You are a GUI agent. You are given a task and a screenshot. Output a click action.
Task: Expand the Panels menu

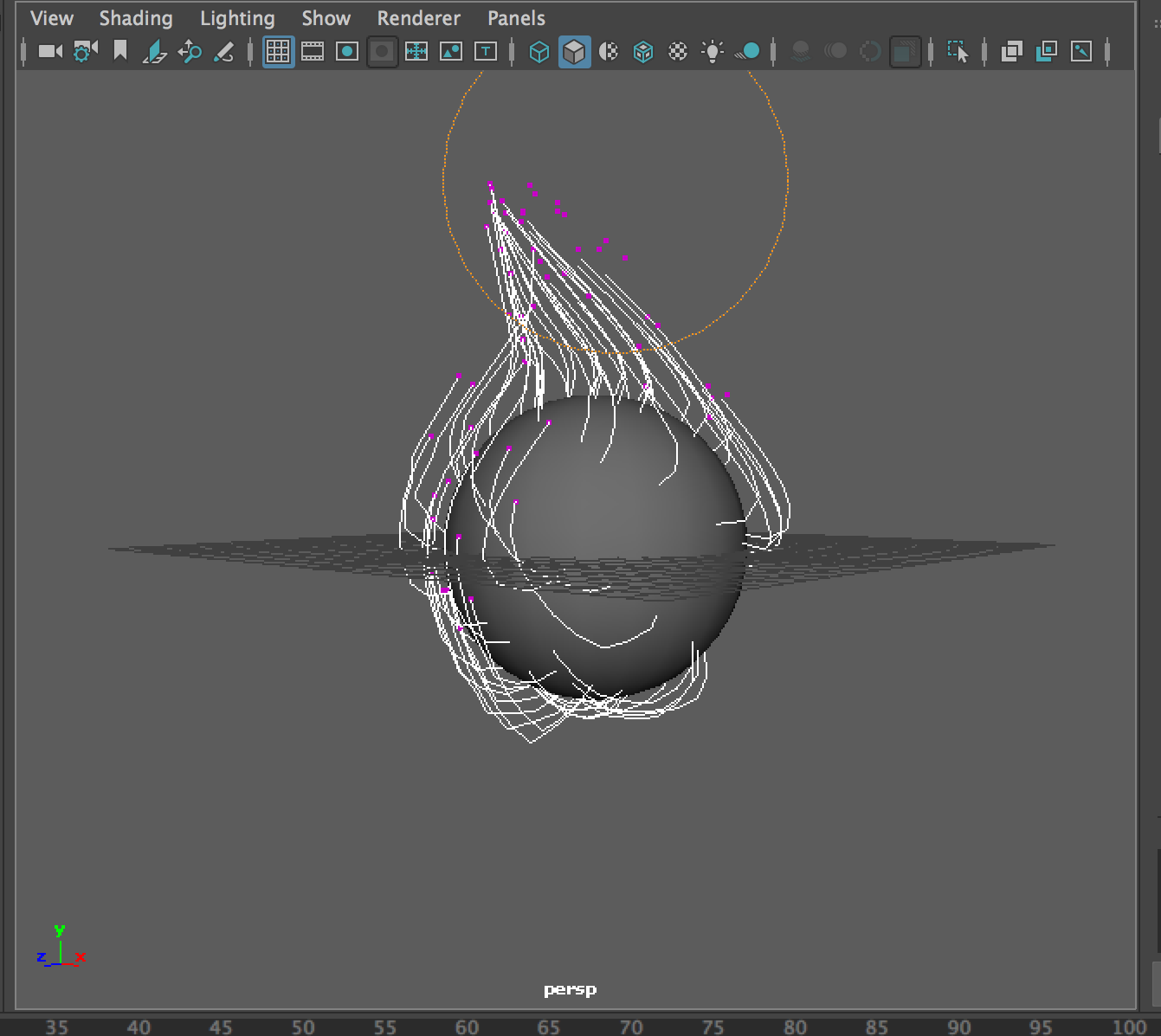coord(516,18)
